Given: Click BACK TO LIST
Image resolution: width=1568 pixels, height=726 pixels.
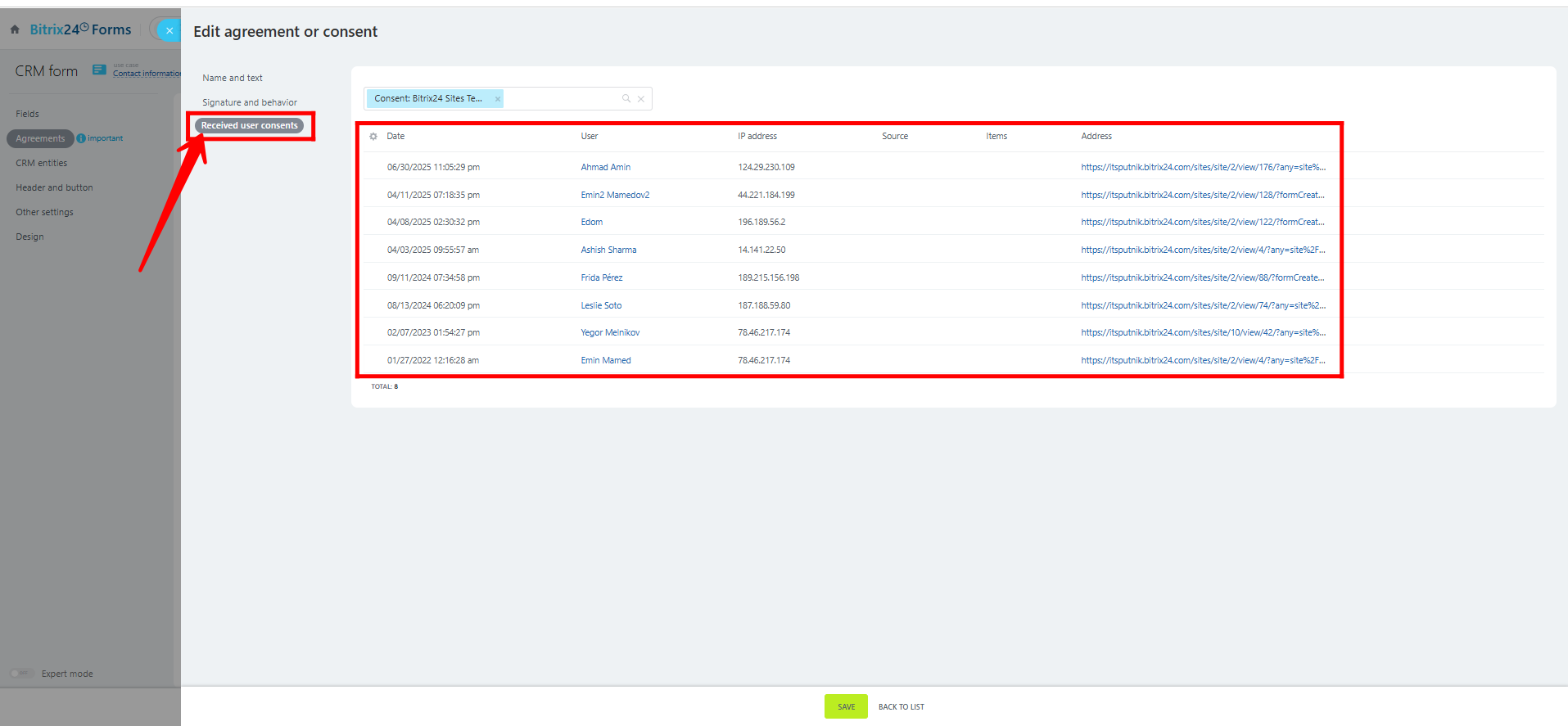Looking at the screenshot, I should (901, 707).
